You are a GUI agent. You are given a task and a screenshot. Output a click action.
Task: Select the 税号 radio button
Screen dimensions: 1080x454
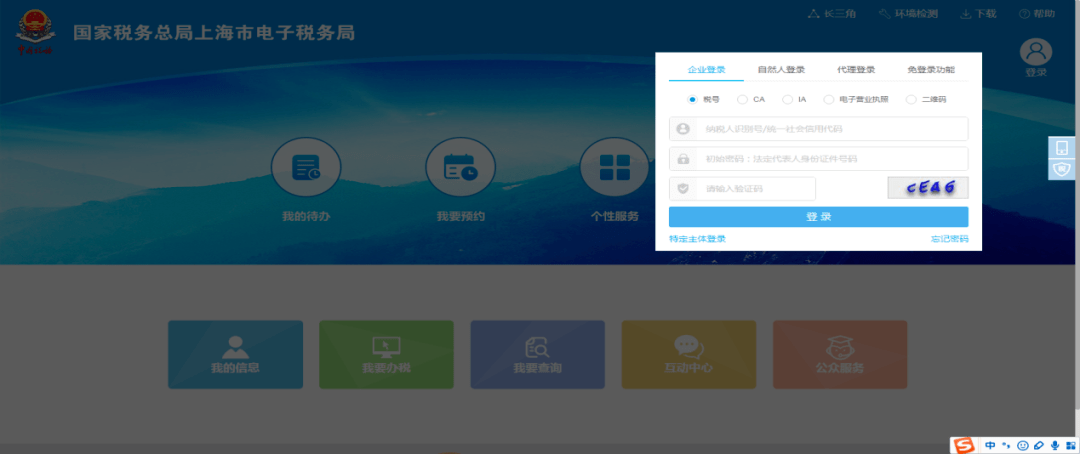coord(692,99)
